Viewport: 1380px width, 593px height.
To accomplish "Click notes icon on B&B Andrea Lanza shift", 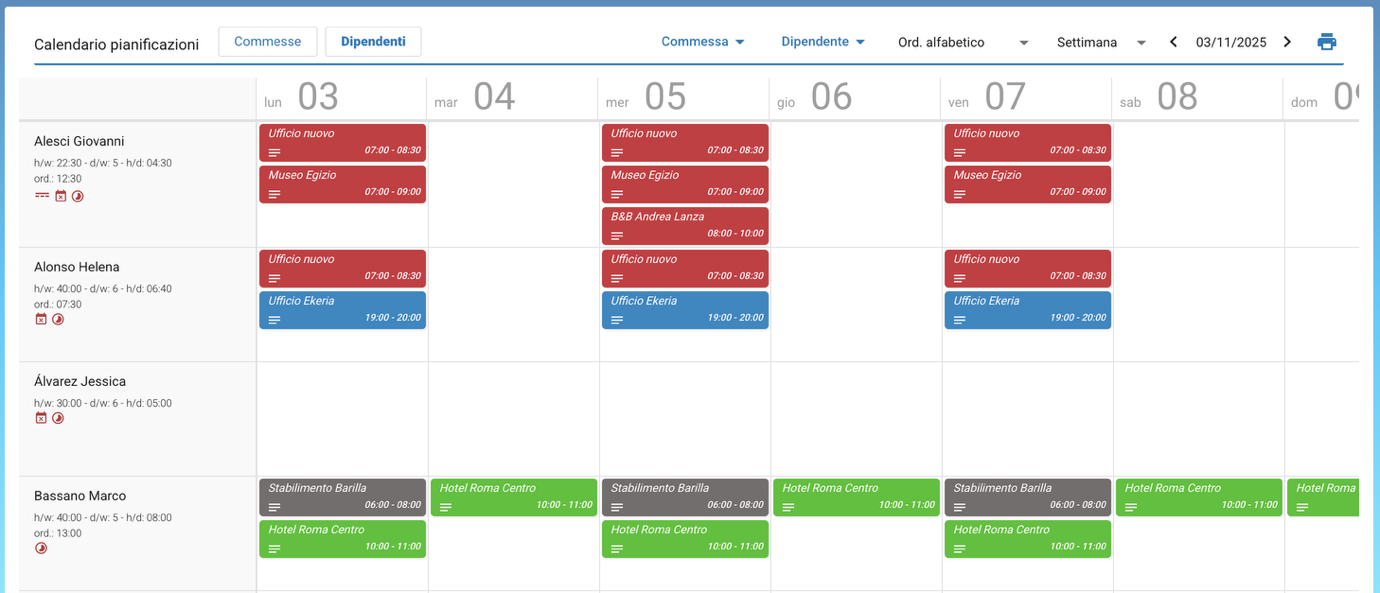I will pos(617,236).
